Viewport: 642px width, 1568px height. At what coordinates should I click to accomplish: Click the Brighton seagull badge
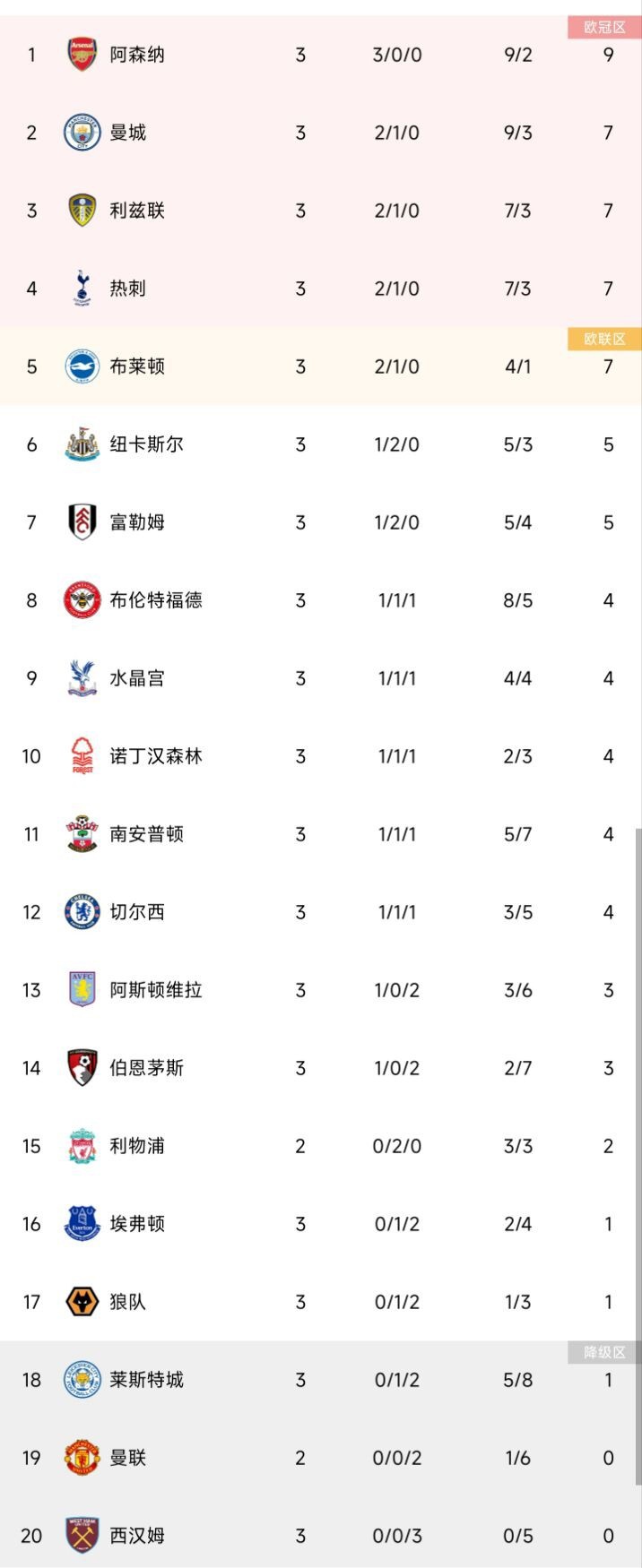(x=82, y=366)
